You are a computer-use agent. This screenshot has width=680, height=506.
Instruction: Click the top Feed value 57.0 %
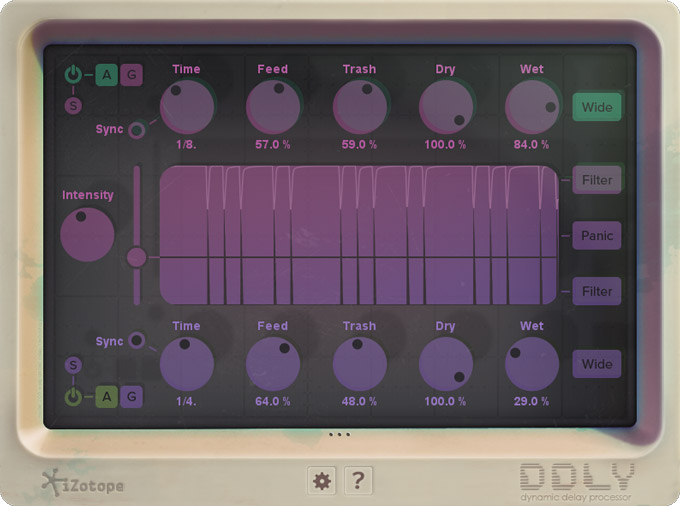tap(273, 144)
